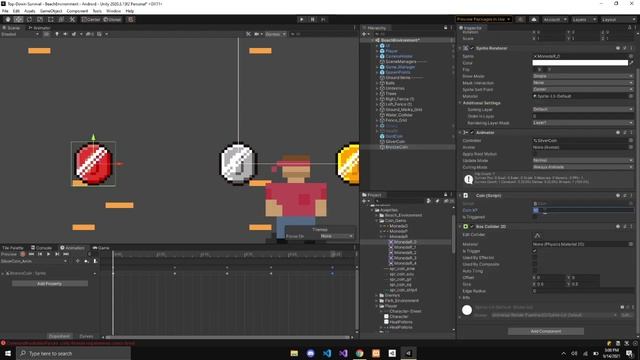Select the Move tool in toolbar
This screenshot has height=360, width=640.
(18, 19)
